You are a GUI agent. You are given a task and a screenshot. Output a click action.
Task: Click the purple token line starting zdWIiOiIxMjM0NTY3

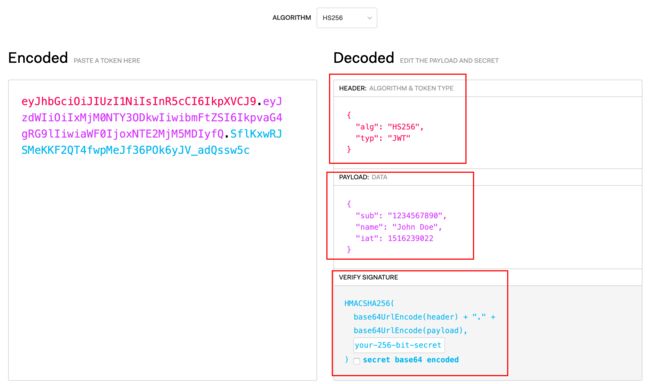pyautogui.click(x=152, y=117)
